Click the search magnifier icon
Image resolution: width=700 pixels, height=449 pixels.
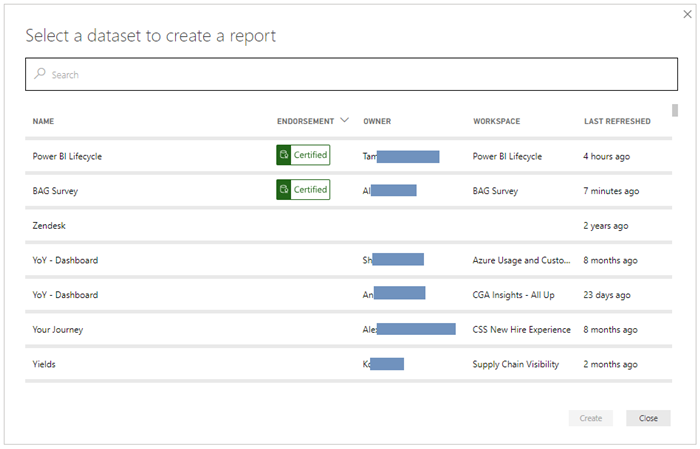(x=40, y=75)
